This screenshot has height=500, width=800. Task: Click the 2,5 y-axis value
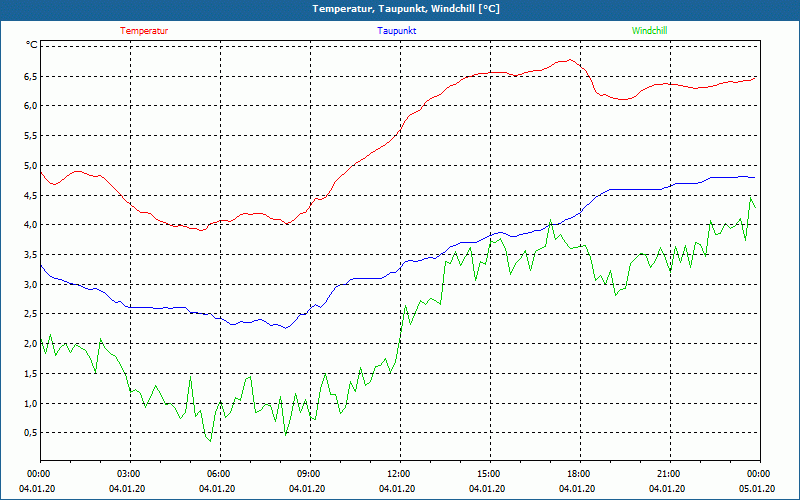click(30, 314)
